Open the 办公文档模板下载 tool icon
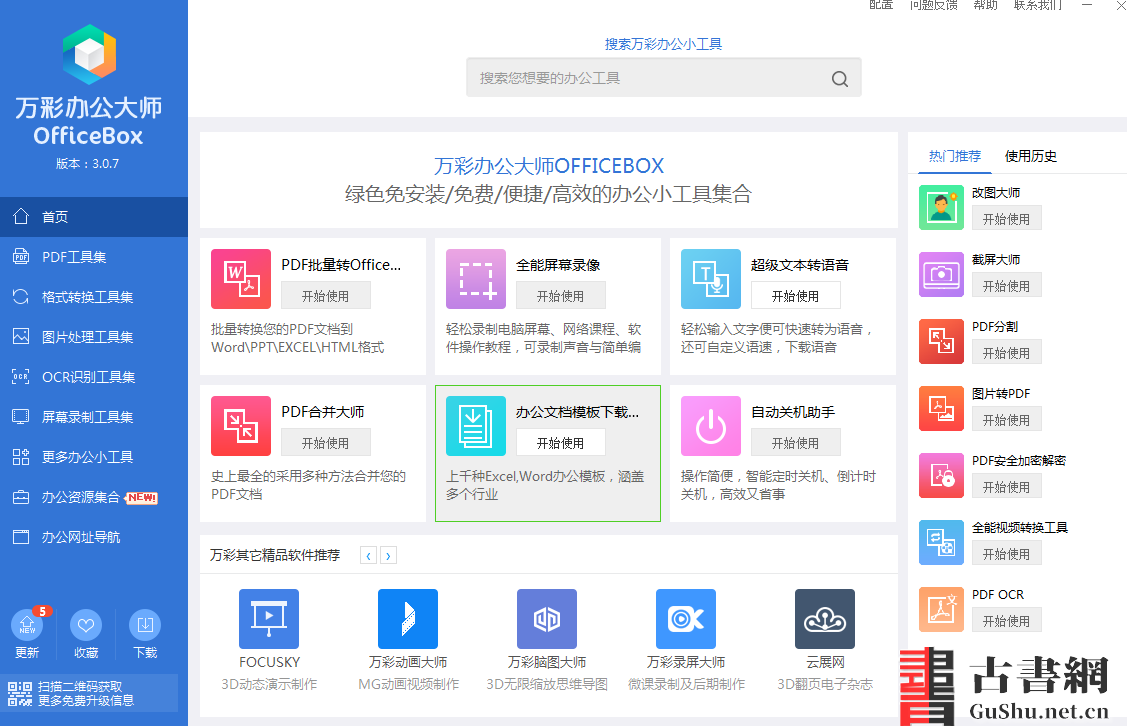The height and width of the screenshot is (726, 1127). click(476, 426)
